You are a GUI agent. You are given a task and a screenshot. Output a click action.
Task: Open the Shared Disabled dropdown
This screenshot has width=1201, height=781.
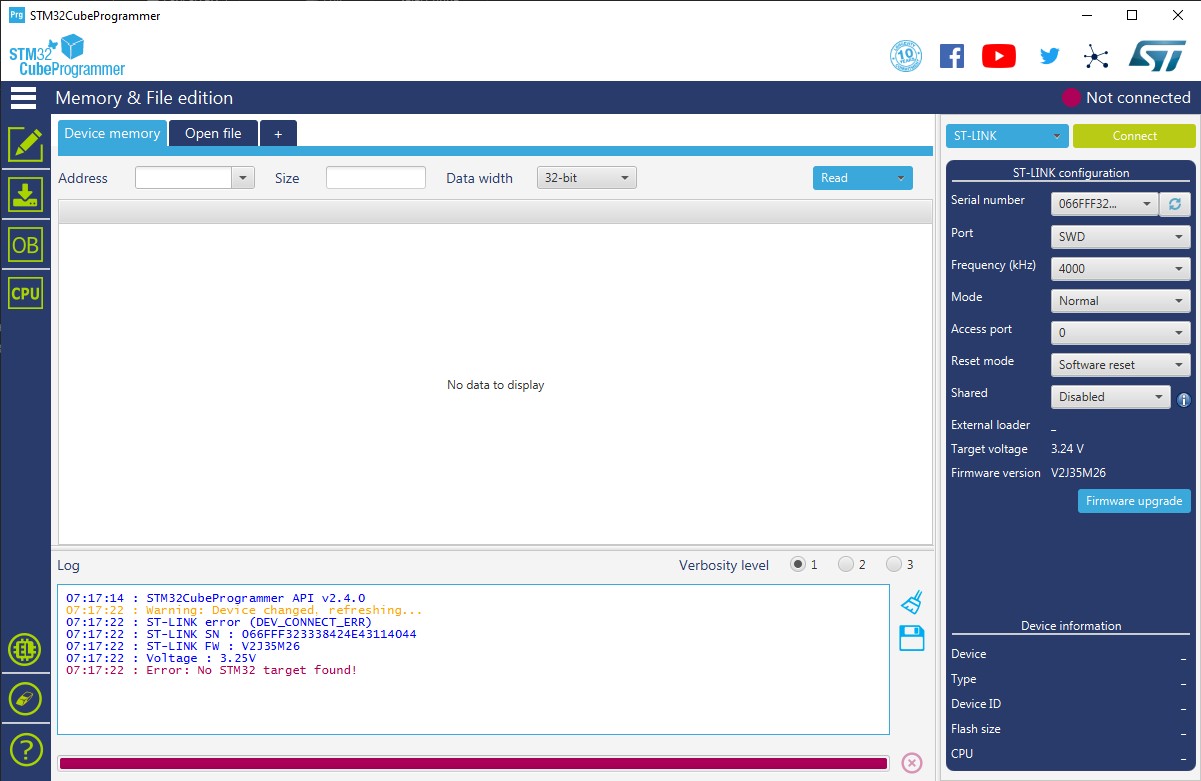[1110, 397]
